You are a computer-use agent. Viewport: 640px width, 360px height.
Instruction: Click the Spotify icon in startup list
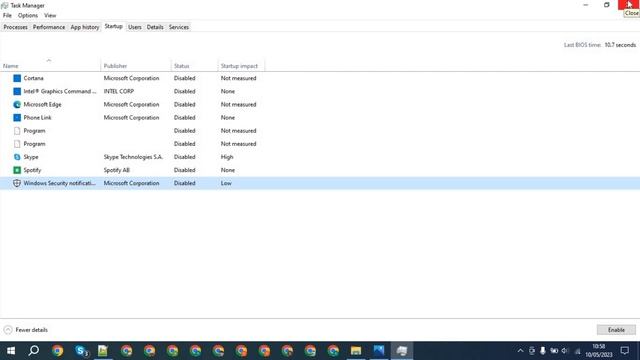point(17,170)
